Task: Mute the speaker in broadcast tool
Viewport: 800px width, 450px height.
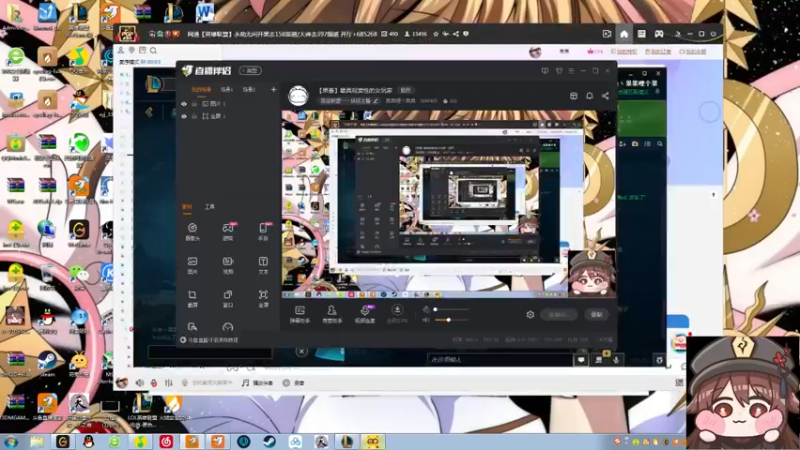Action: click(x=426, y=320)
